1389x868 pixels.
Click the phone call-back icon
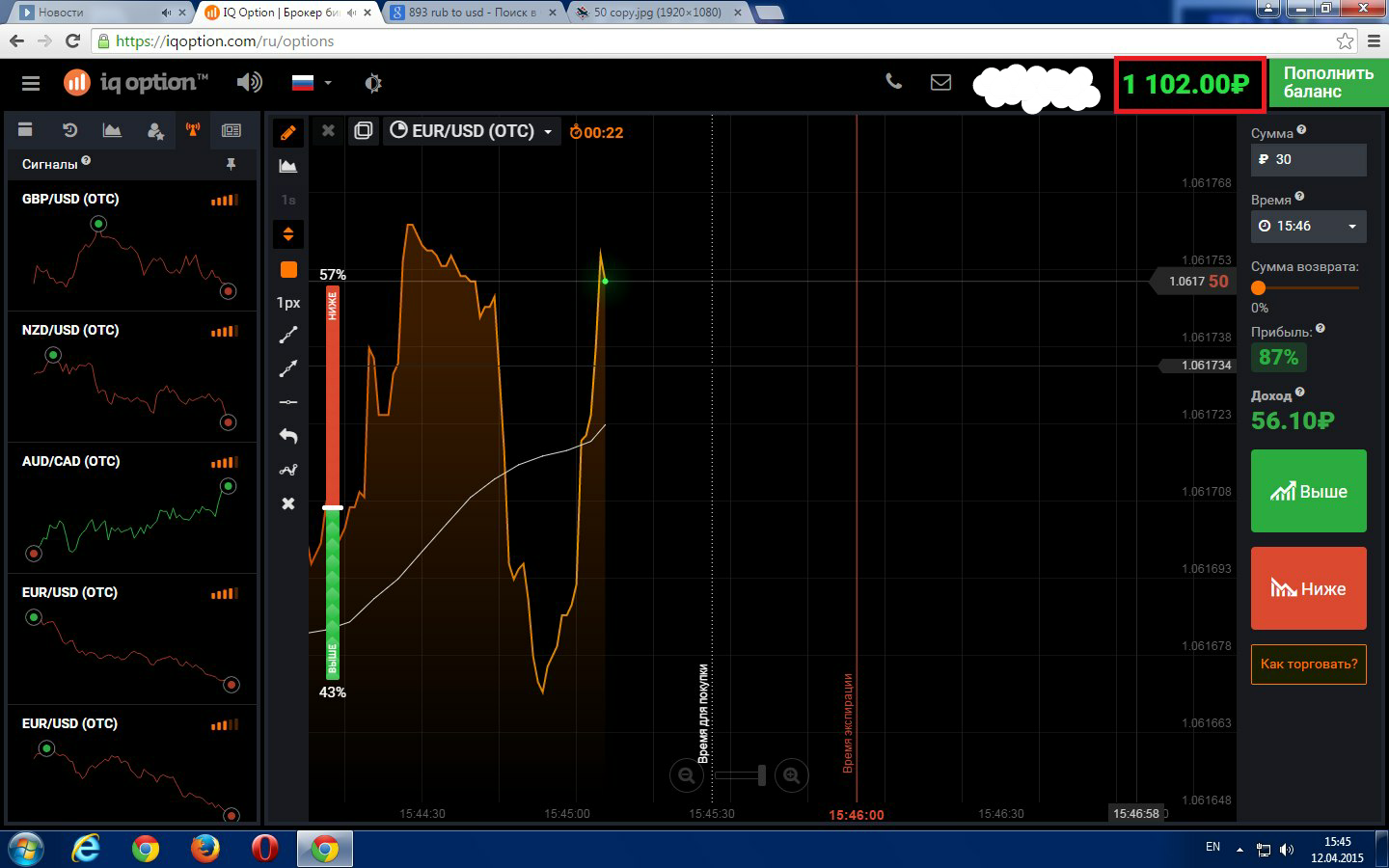pos(894,82)
